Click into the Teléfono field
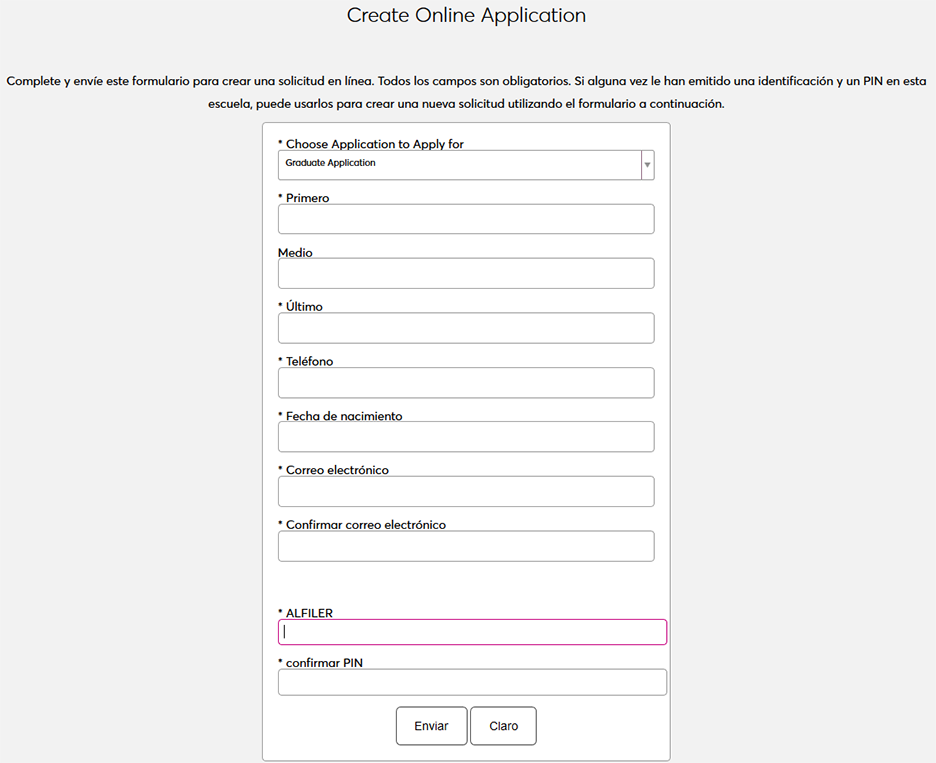The width and height of the screenshot is (936, 763). 466,383
